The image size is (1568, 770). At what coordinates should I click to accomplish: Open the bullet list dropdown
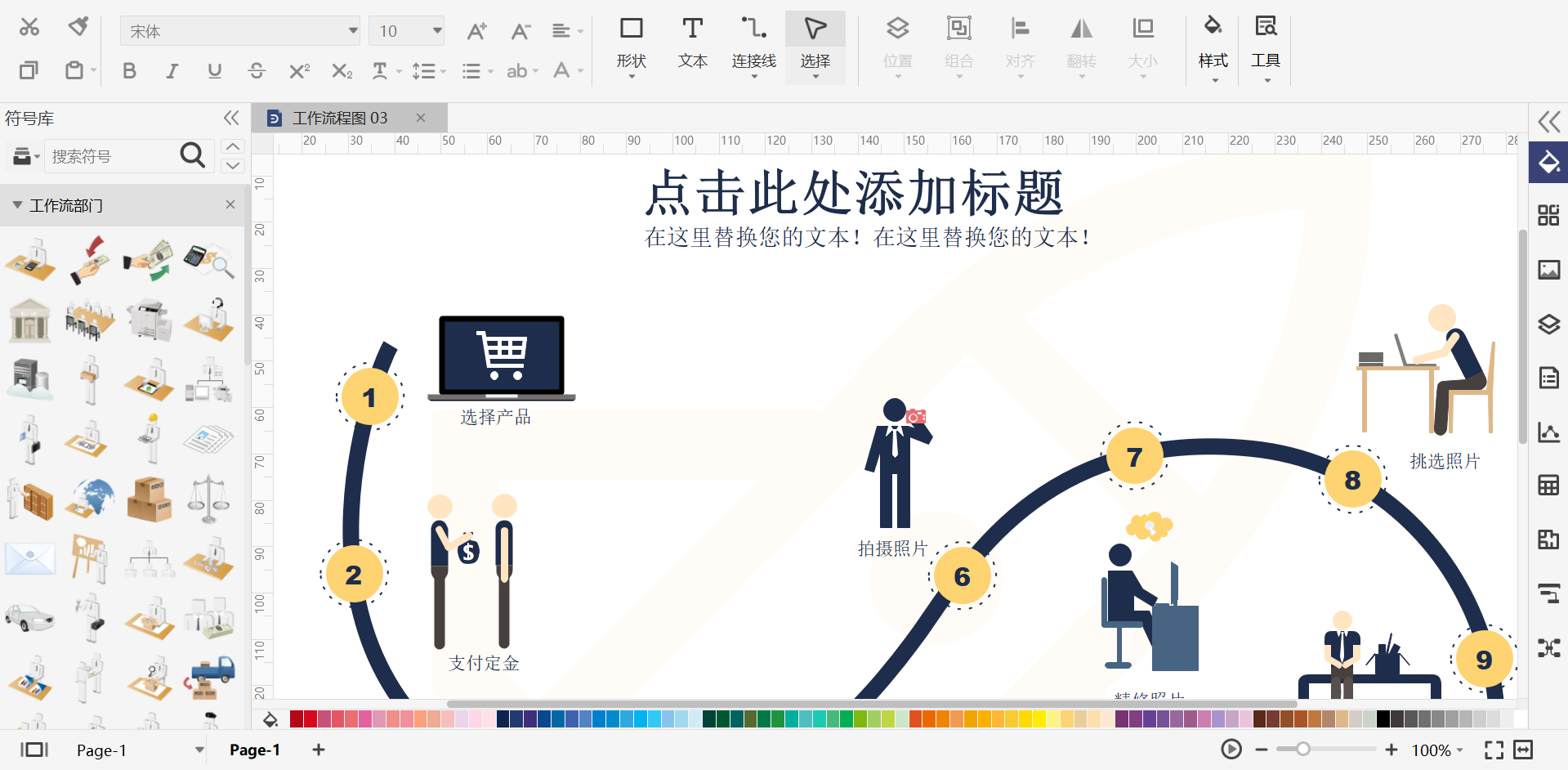tap(477, 71)
